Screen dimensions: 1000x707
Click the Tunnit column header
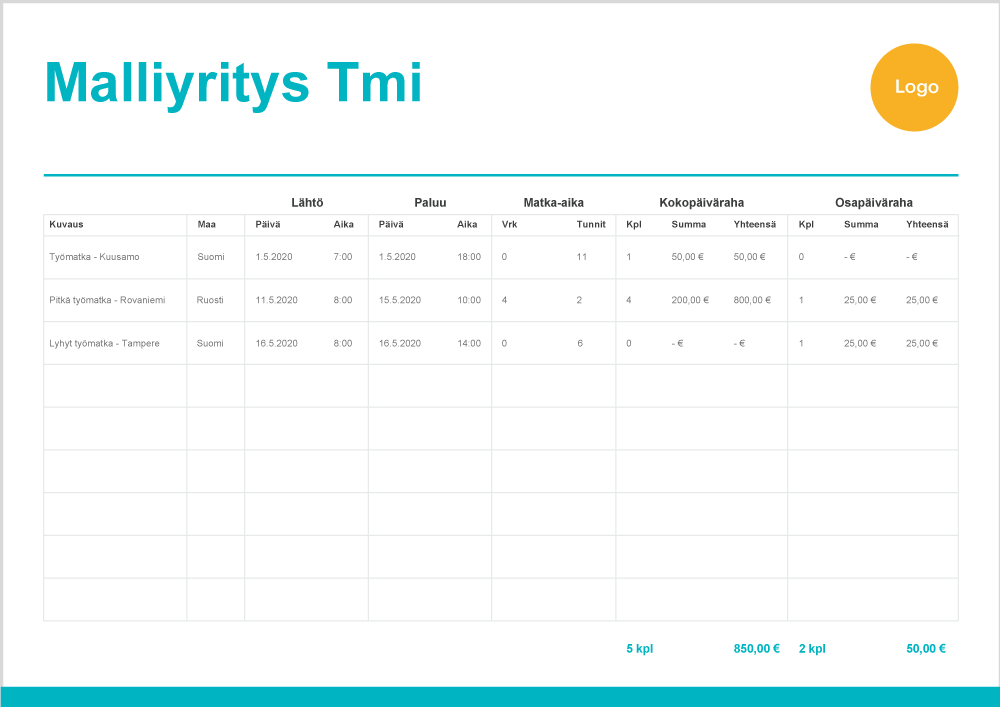[591, 224]
